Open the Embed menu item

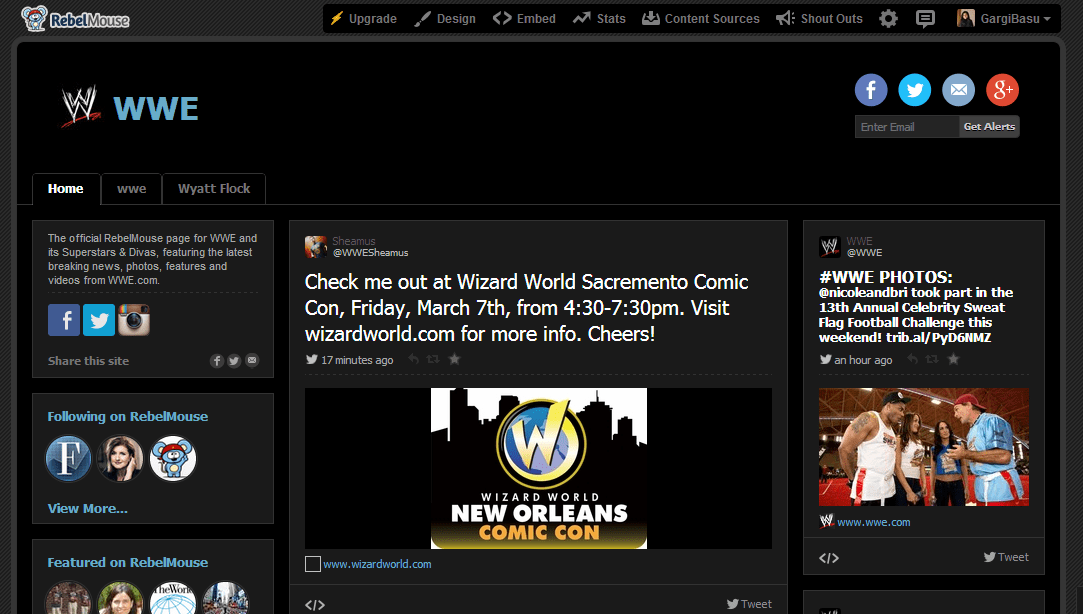[524, 19]
